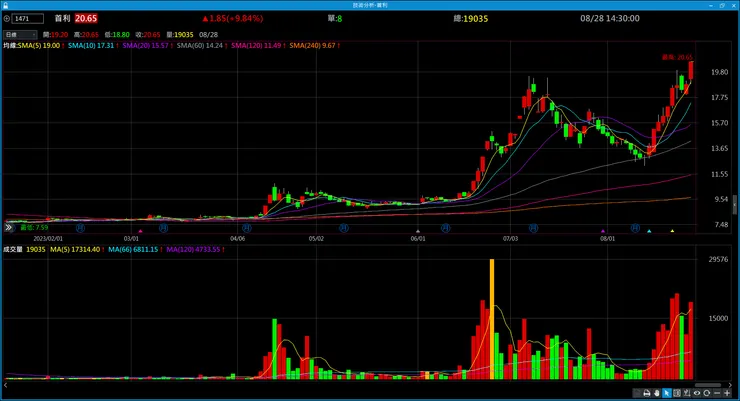740x401 pixels.
Task: Click the magenta triangle marker near 08/01
Action: click(603, 231)
